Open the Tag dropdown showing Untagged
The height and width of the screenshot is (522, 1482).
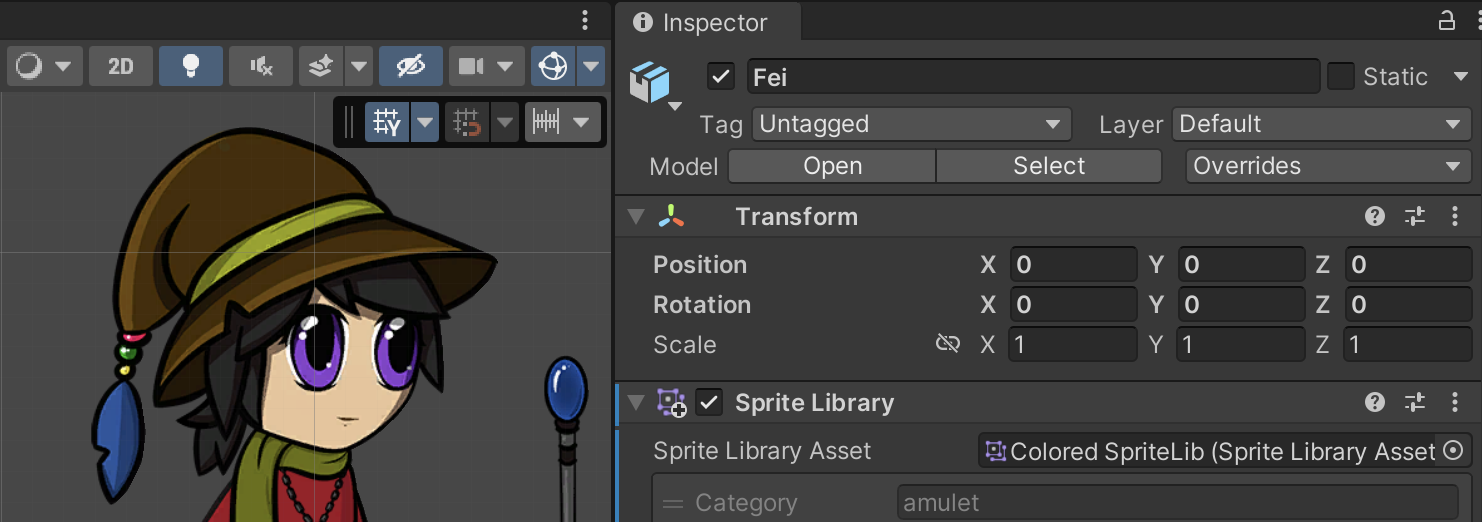910,125
